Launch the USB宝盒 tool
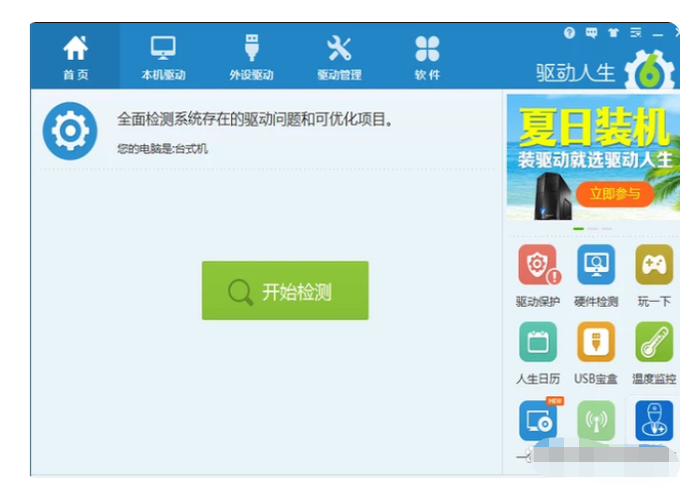This screenshot has width=699, height=496. [596, 343]
